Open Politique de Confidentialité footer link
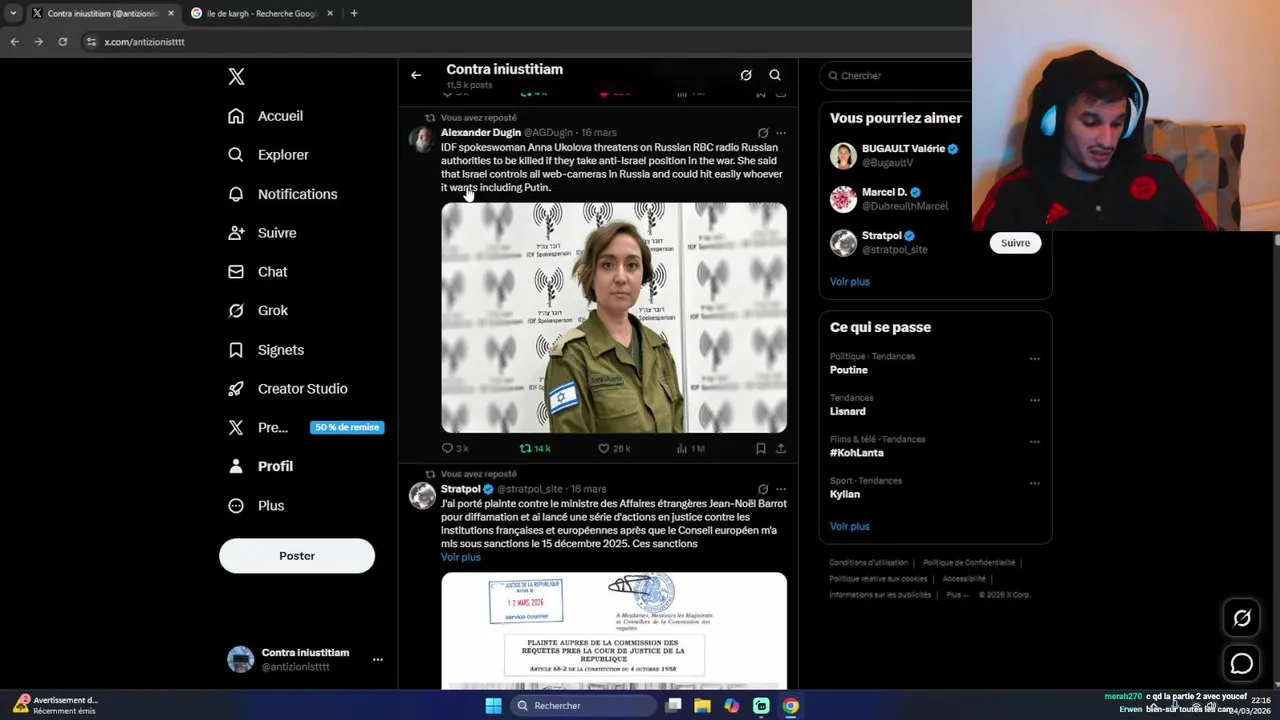Viewport: 1280px width, 720px height. pyautogui.click(x=969, y=563)
